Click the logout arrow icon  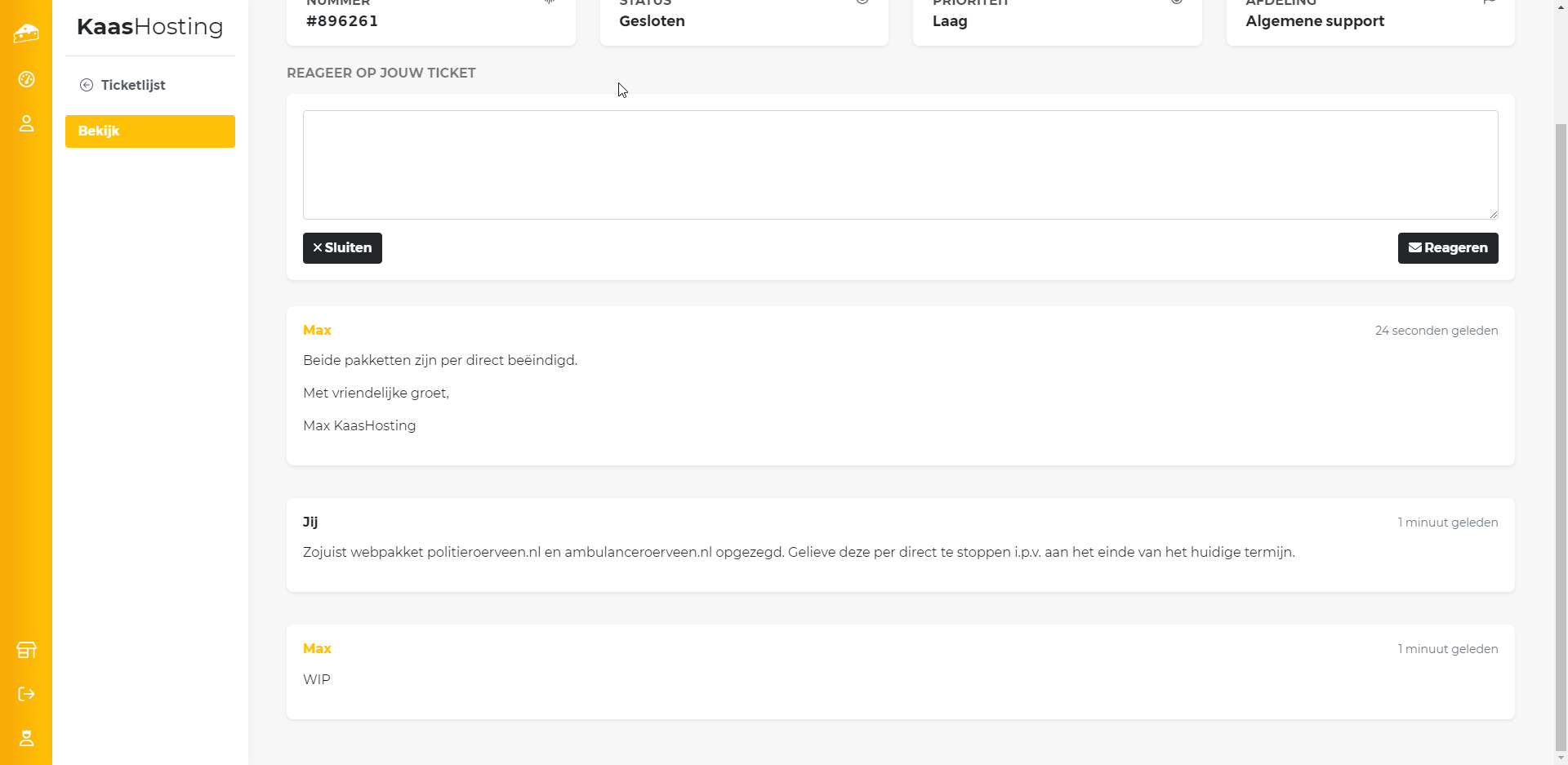(26, 694)
